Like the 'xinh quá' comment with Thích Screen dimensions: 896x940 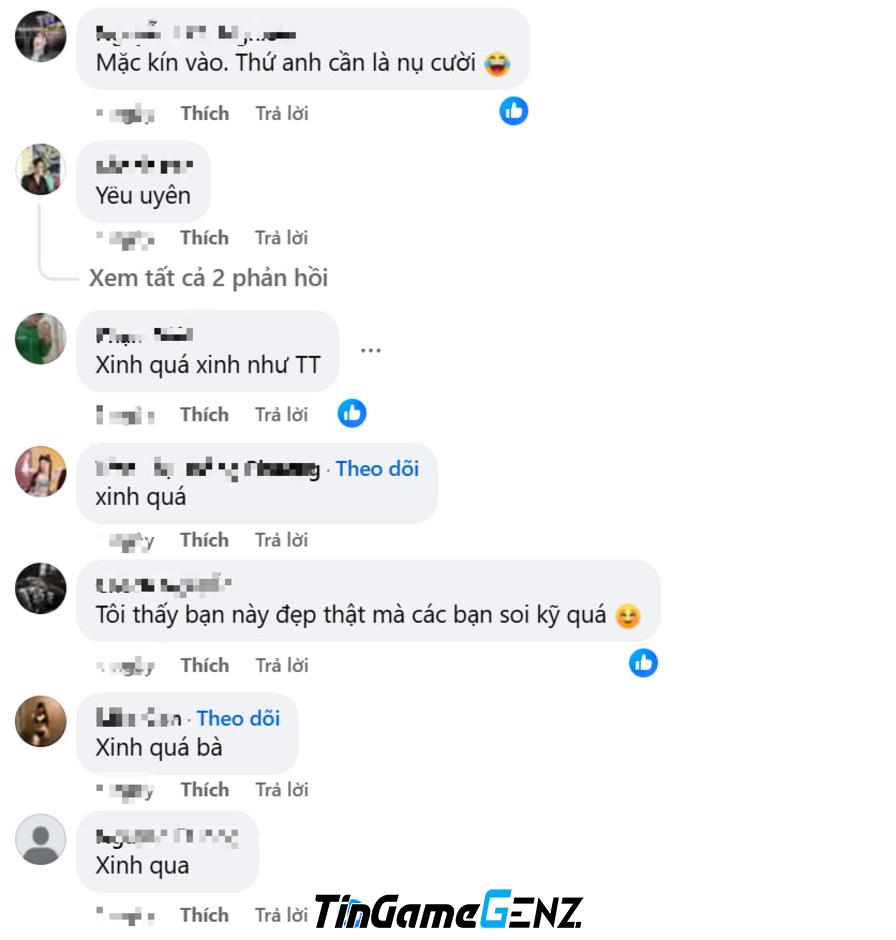coord(204,540)
